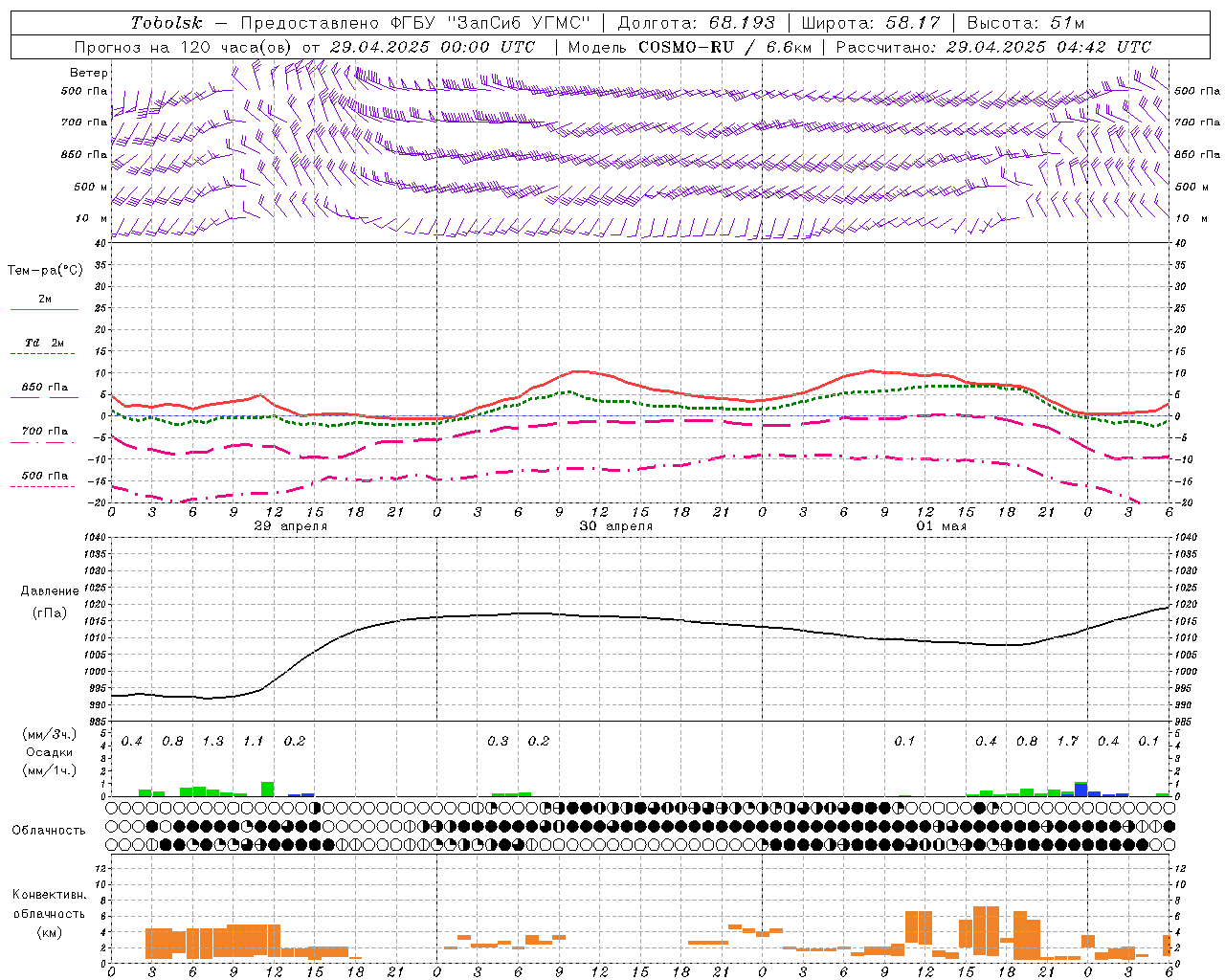Viewport: 1225px width, 980px height.
Task: Click the '29 апреля' date label
Action: pos(291,526)
